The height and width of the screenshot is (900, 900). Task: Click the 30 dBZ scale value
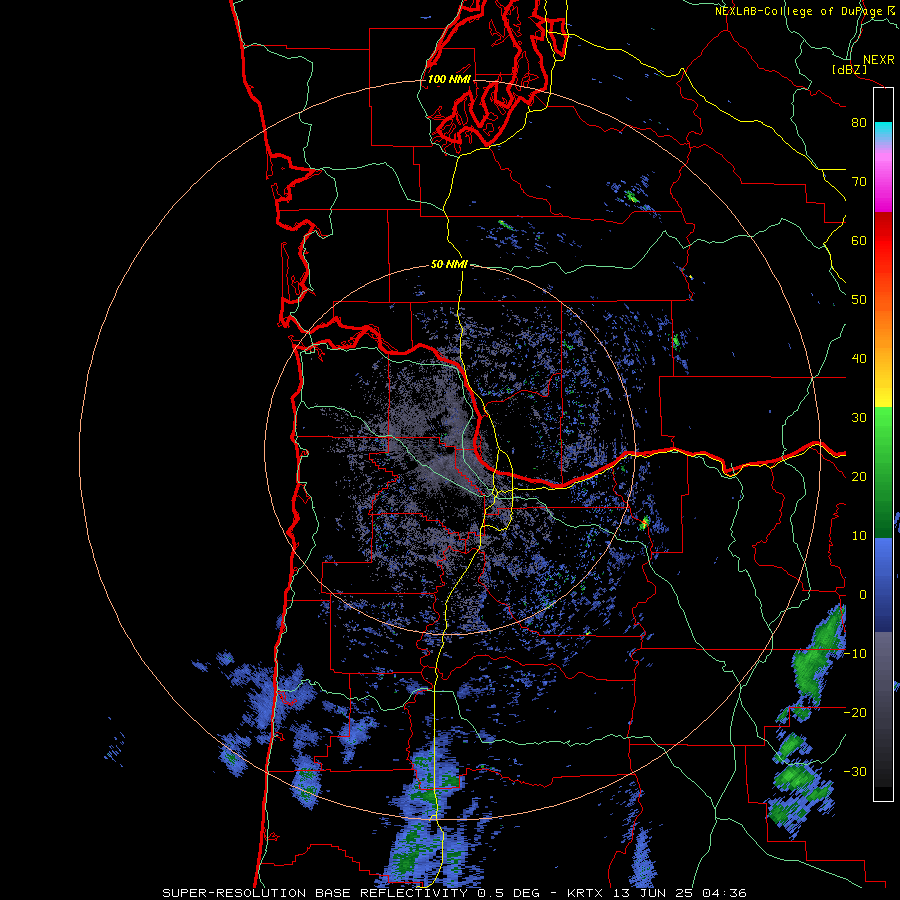[859, 417]
